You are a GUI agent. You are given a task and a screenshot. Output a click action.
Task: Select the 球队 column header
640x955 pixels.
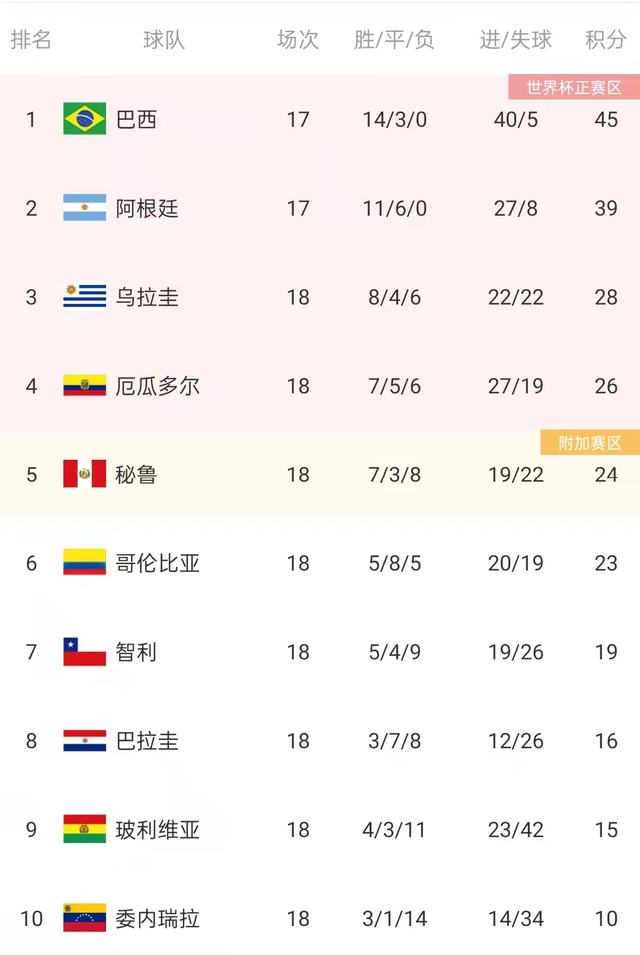[x=164, y=40]
